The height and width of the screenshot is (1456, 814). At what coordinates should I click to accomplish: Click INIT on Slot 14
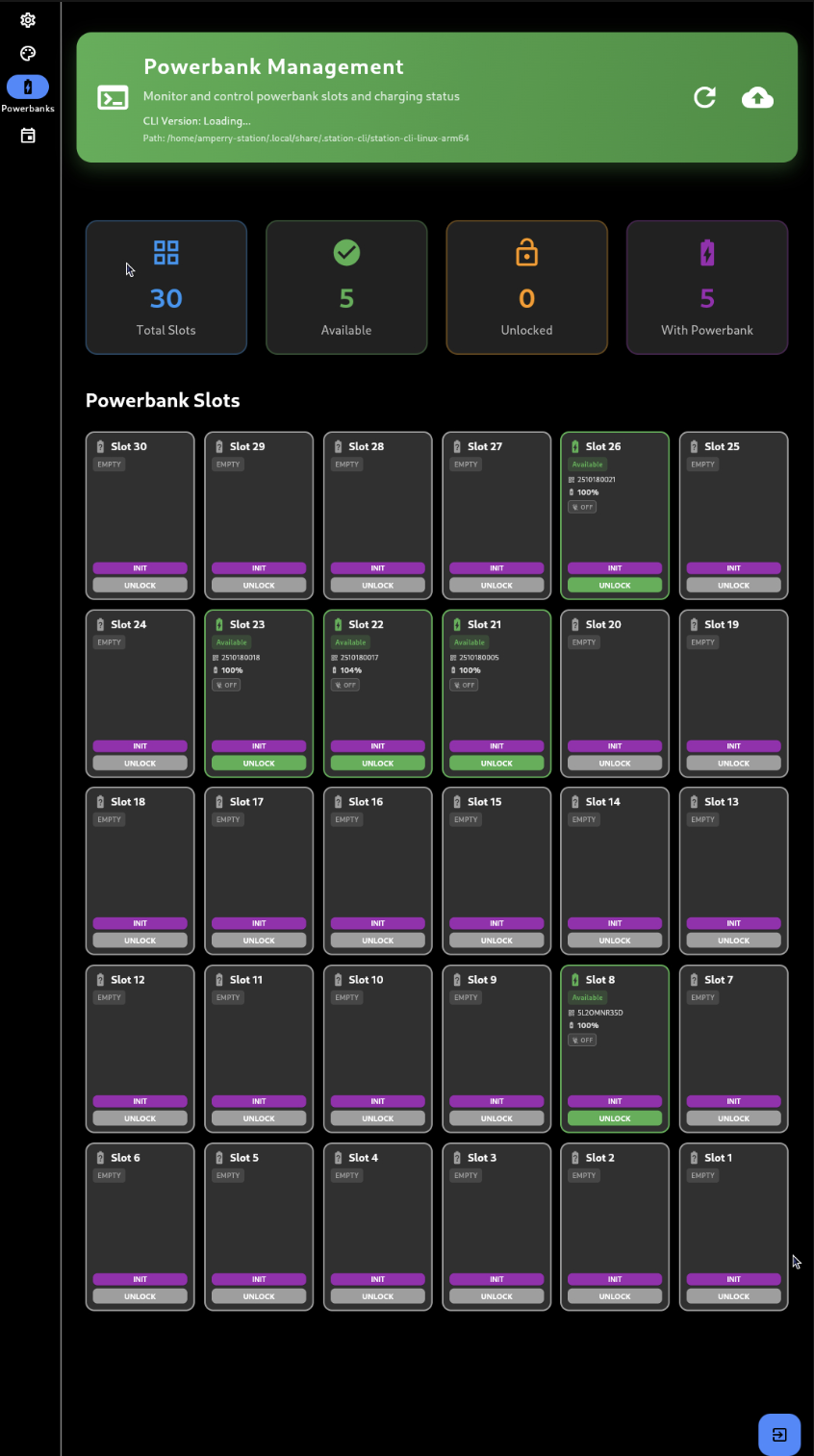click(x=615, y=922)
